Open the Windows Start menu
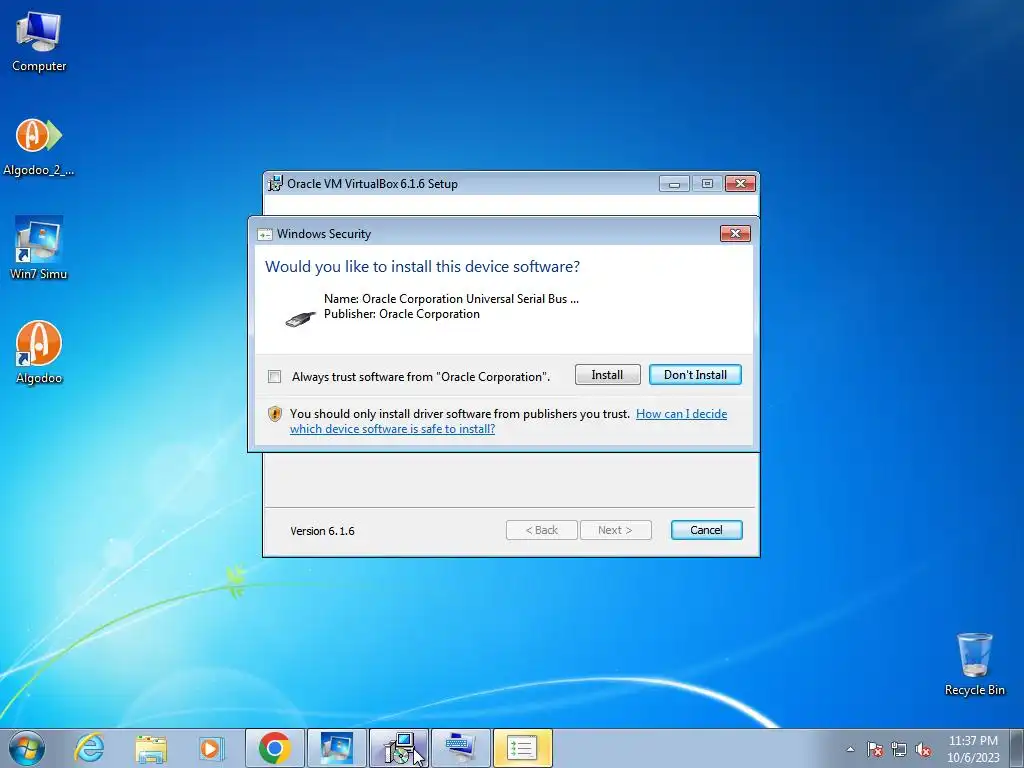Viewport: 1024px width, 768px height. coord(27,748)
